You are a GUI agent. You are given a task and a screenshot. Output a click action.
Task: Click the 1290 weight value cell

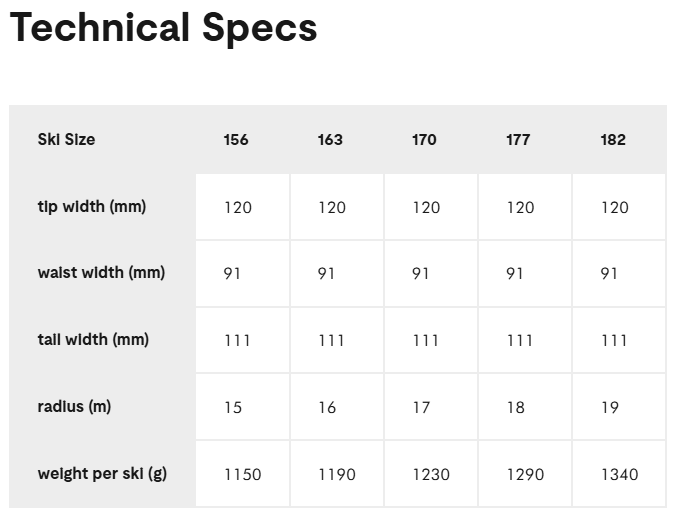tap(525, 474)
